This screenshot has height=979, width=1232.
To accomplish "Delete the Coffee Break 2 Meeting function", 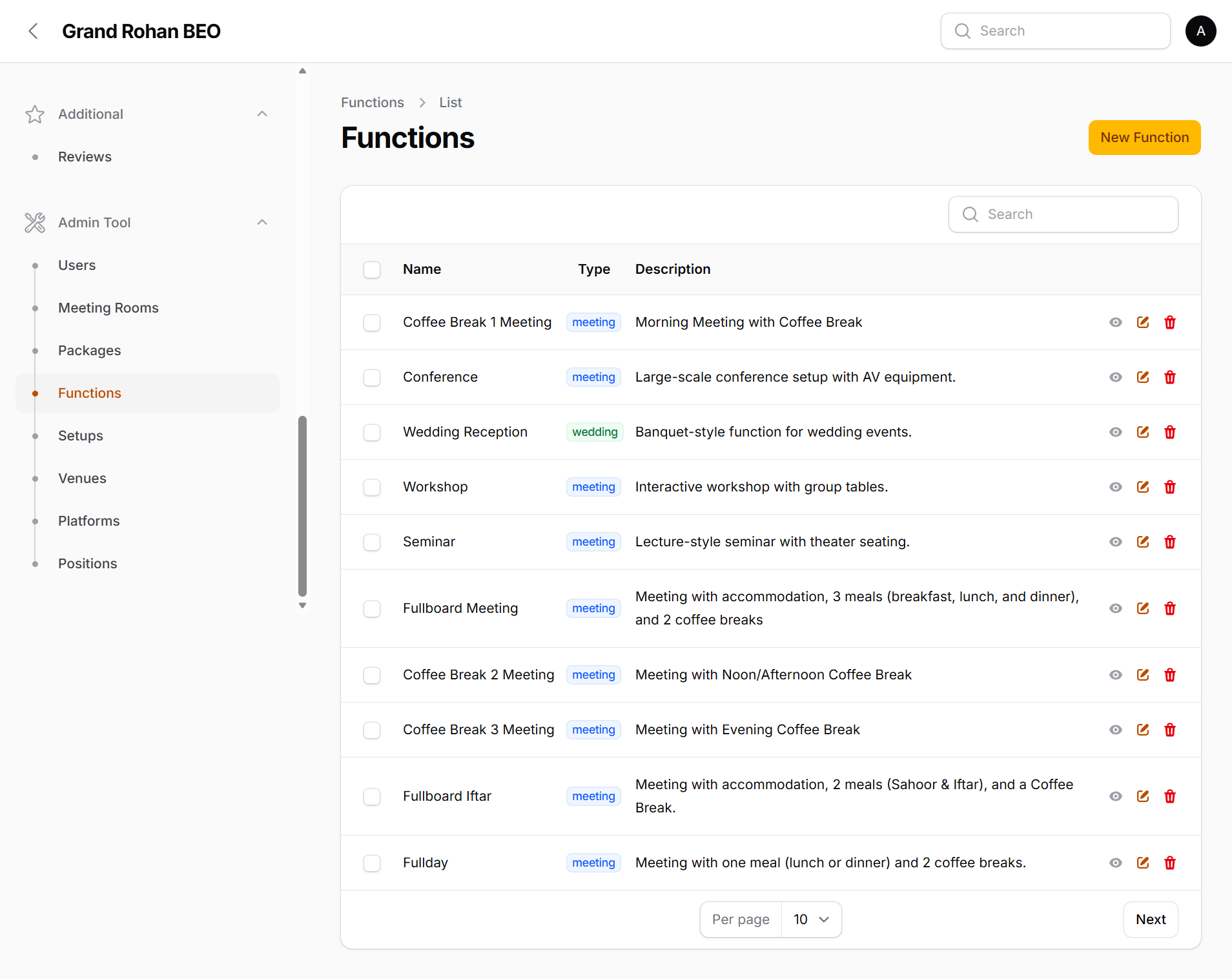I will point(1170,675).
